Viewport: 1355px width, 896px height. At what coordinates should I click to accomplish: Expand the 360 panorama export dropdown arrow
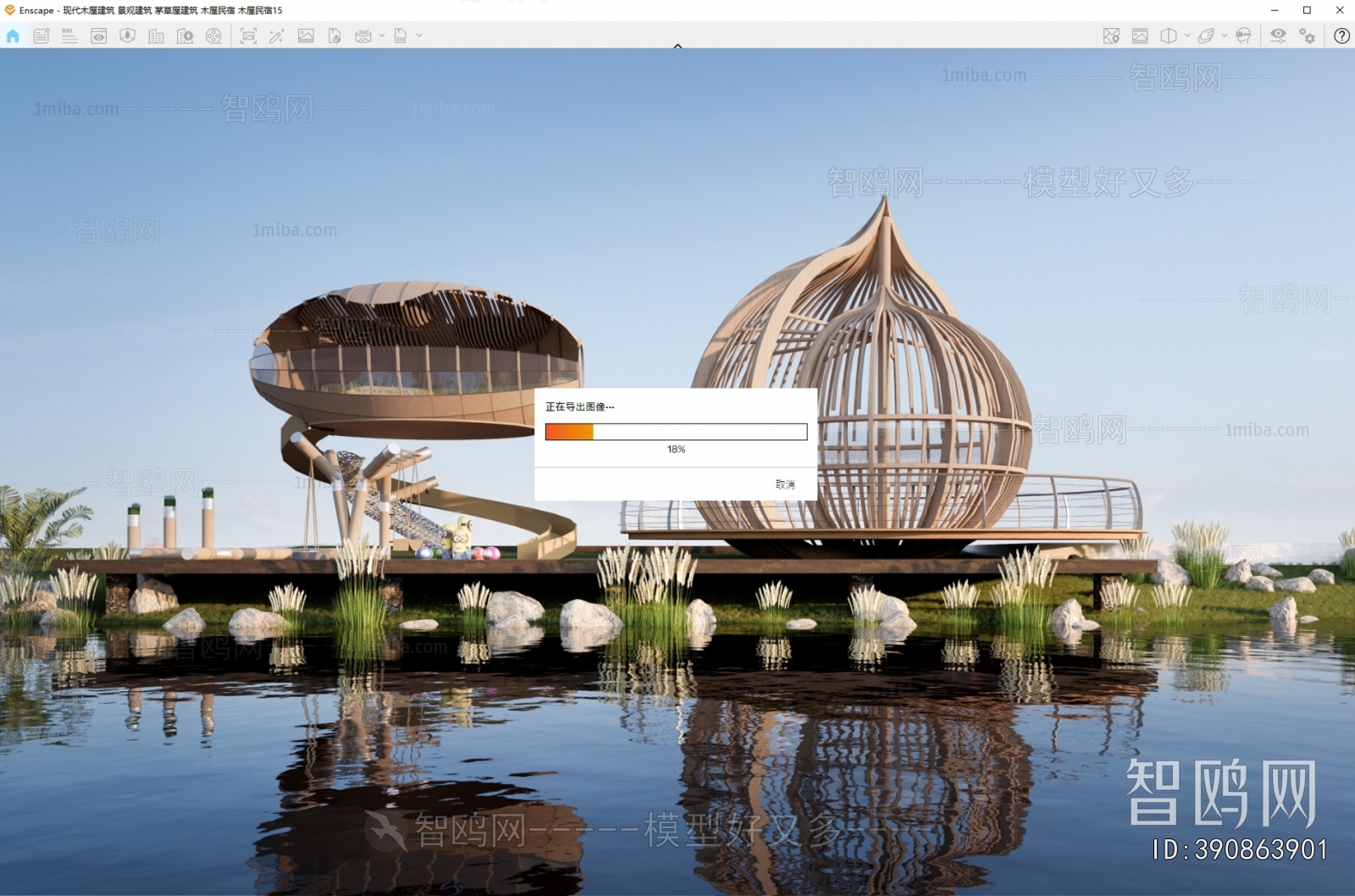382,36
